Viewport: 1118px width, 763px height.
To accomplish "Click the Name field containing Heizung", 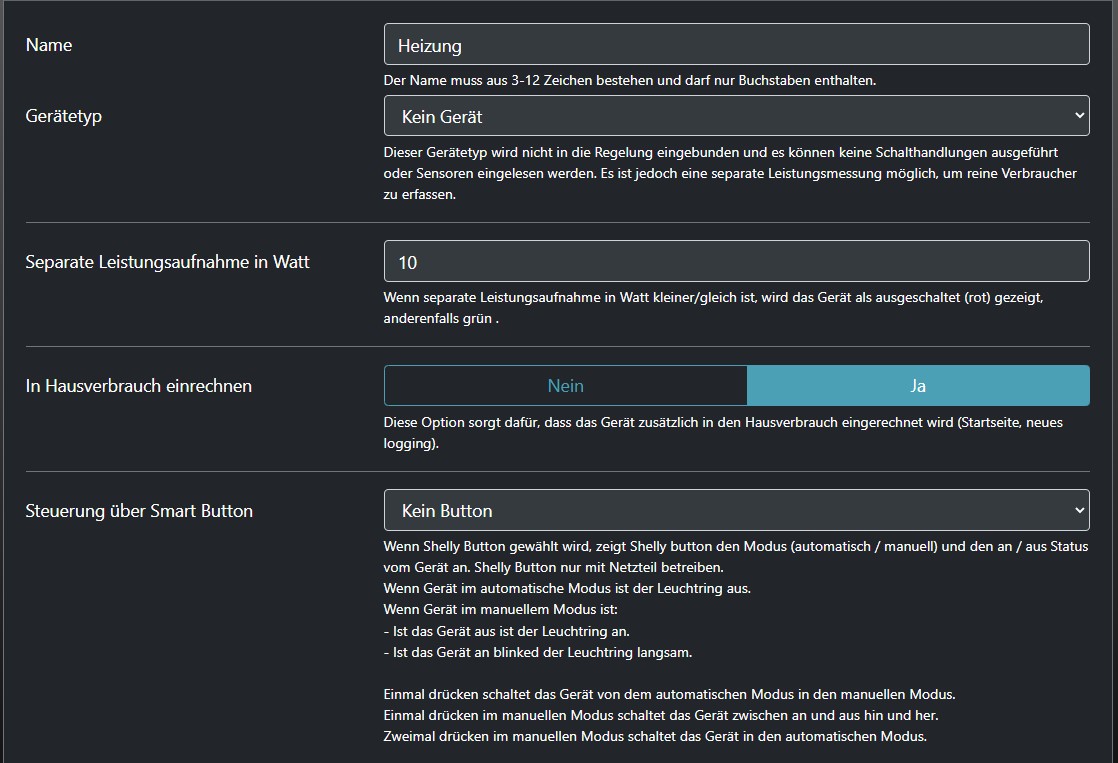I will [x=736, y=45].
